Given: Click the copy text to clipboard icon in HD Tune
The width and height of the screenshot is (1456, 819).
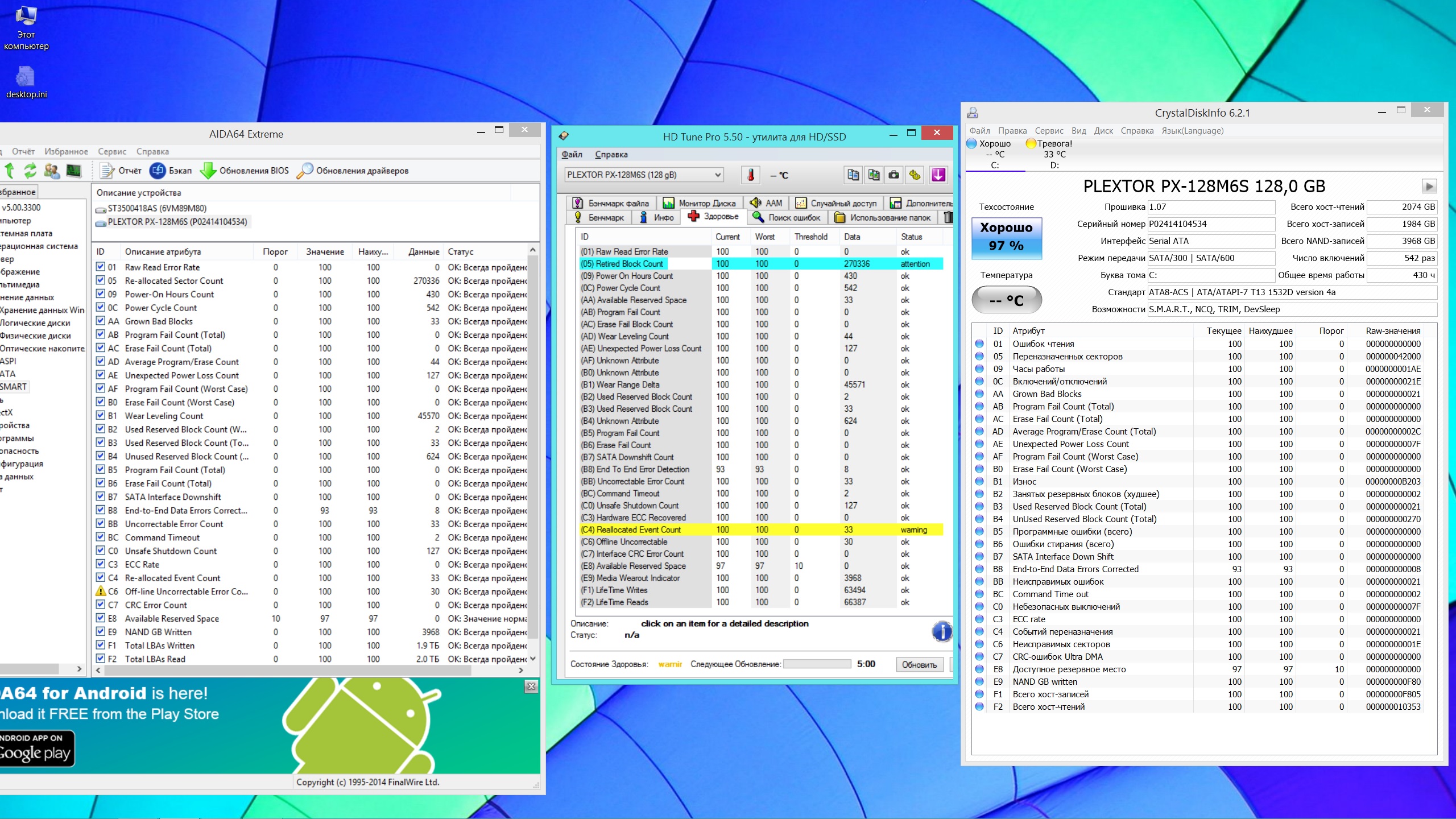Looking at the screenshot, I should point(853,175).
